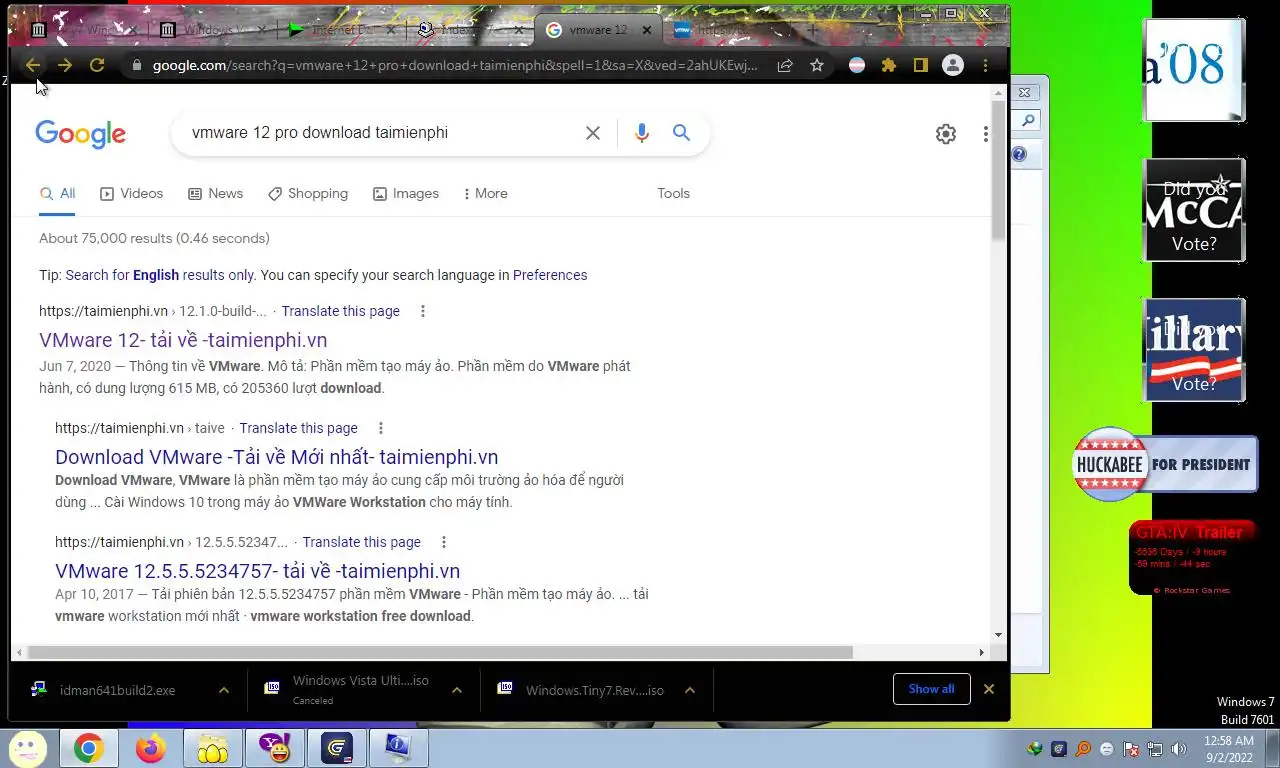Open Yahoo Messenger from the taskbar
1280x768 pixels.
coord(275,749)
